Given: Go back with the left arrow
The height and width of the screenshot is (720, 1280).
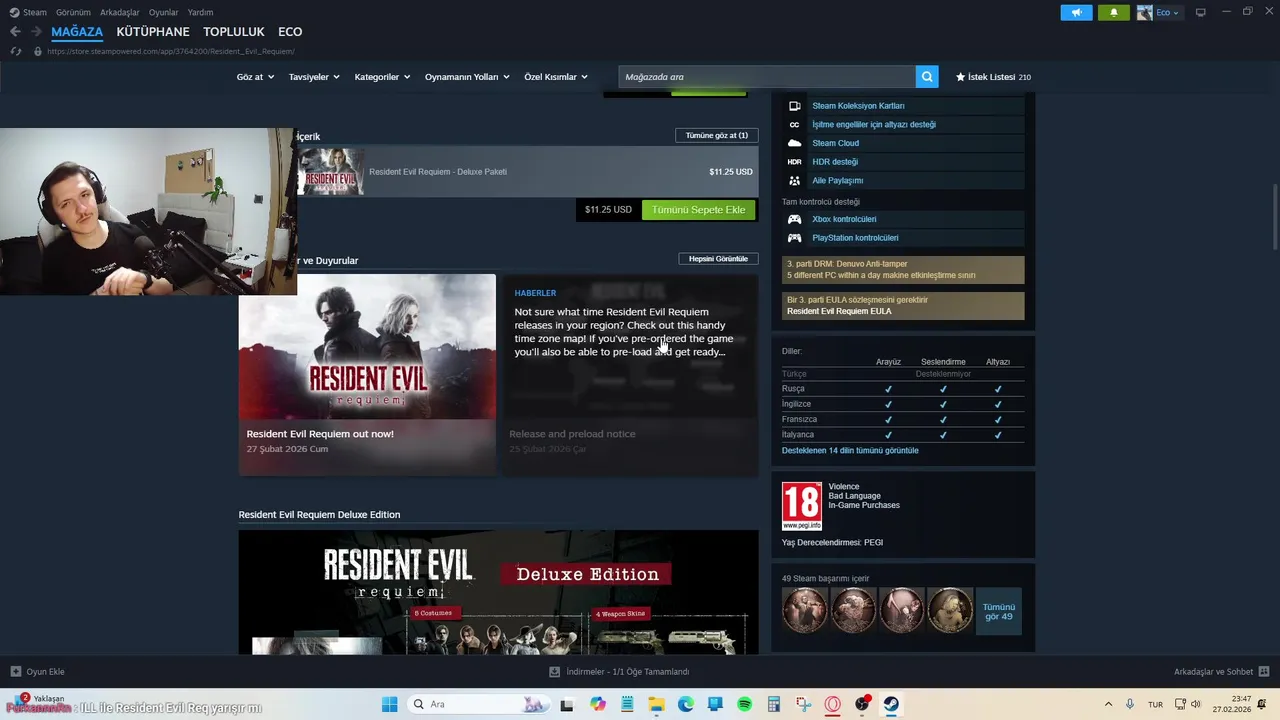Looking at the screenshot, I should tap(15, 32).
